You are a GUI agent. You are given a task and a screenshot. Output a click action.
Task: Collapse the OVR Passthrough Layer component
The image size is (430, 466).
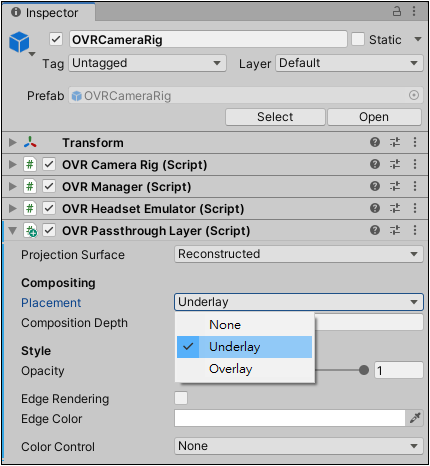(x=13, y=230)
